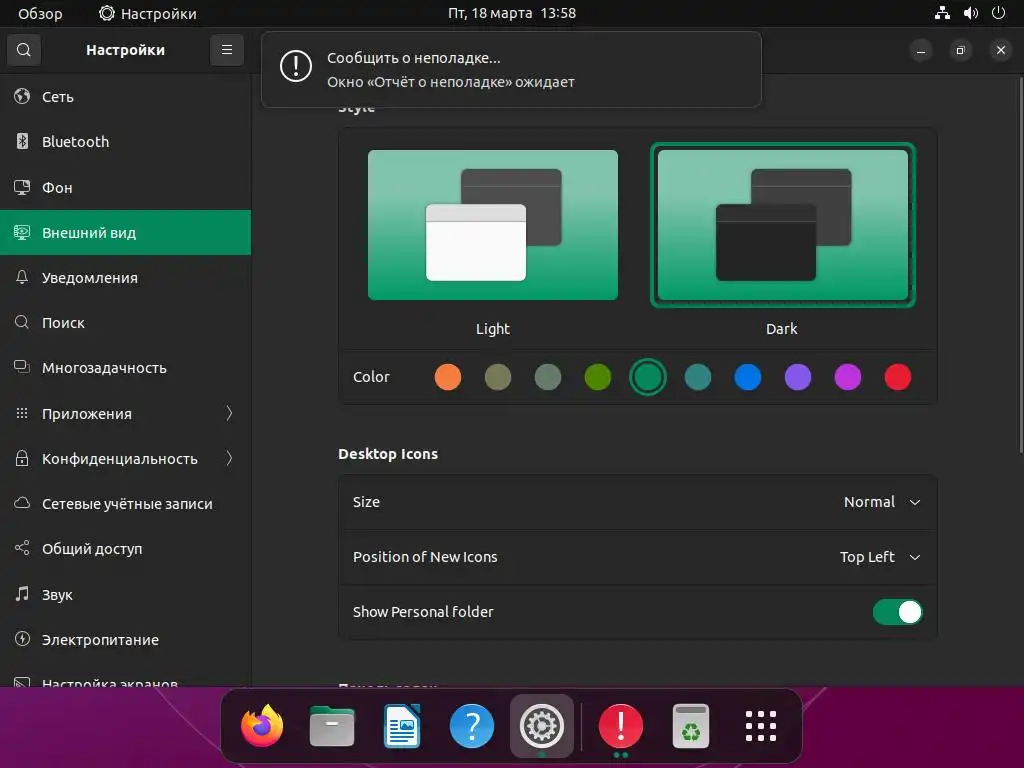This screenshot has width=1024, height=768.
Task: Click the settings panel vertical scrollbar
Action: (x=1021, y=264)
